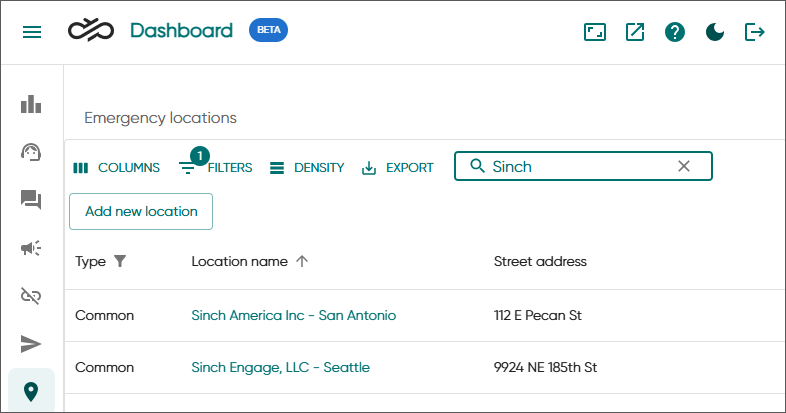Click the Add new location button
The height and width of the screenshot is (413, 786).
coord(141,211)
